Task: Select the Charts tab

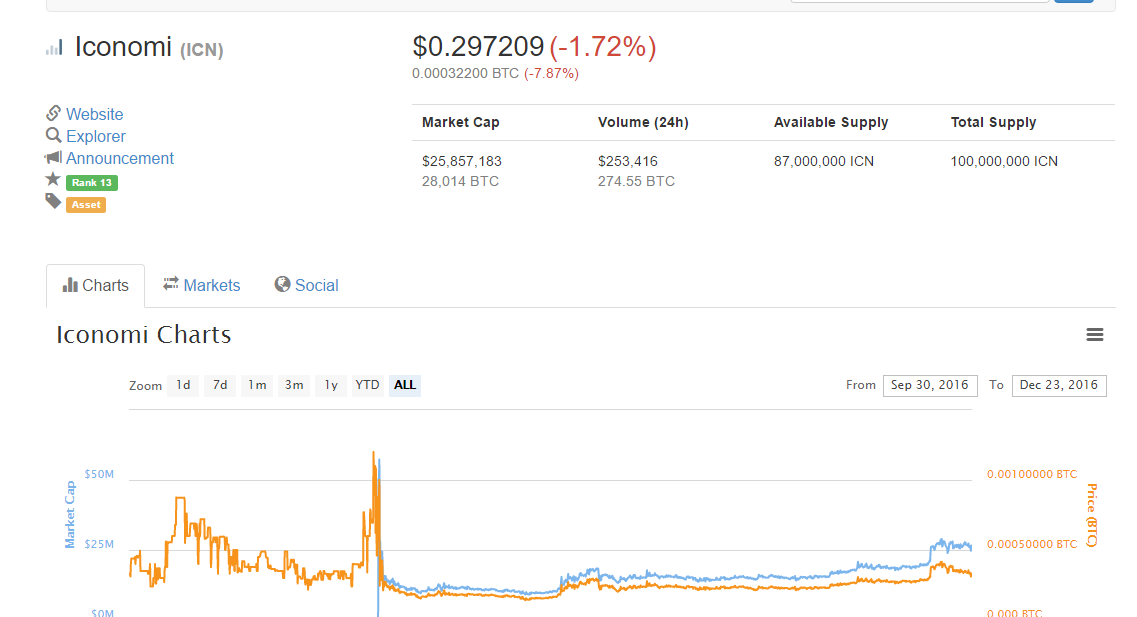Action: (96, 286)
